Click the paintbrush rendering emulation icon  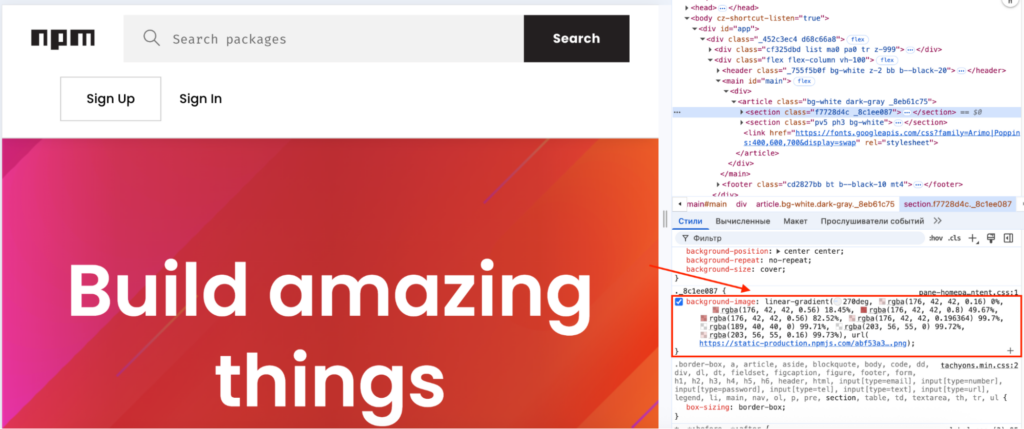[991, 238]
